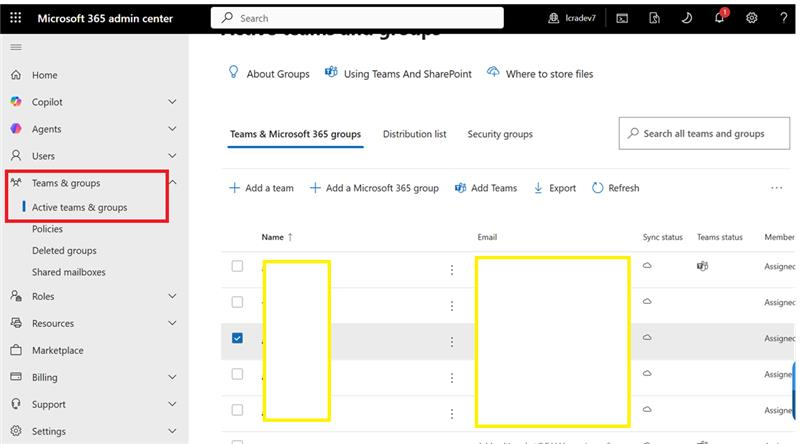Expand the Copilot section chevron
800x444 pixels.
tap(172, 102)
